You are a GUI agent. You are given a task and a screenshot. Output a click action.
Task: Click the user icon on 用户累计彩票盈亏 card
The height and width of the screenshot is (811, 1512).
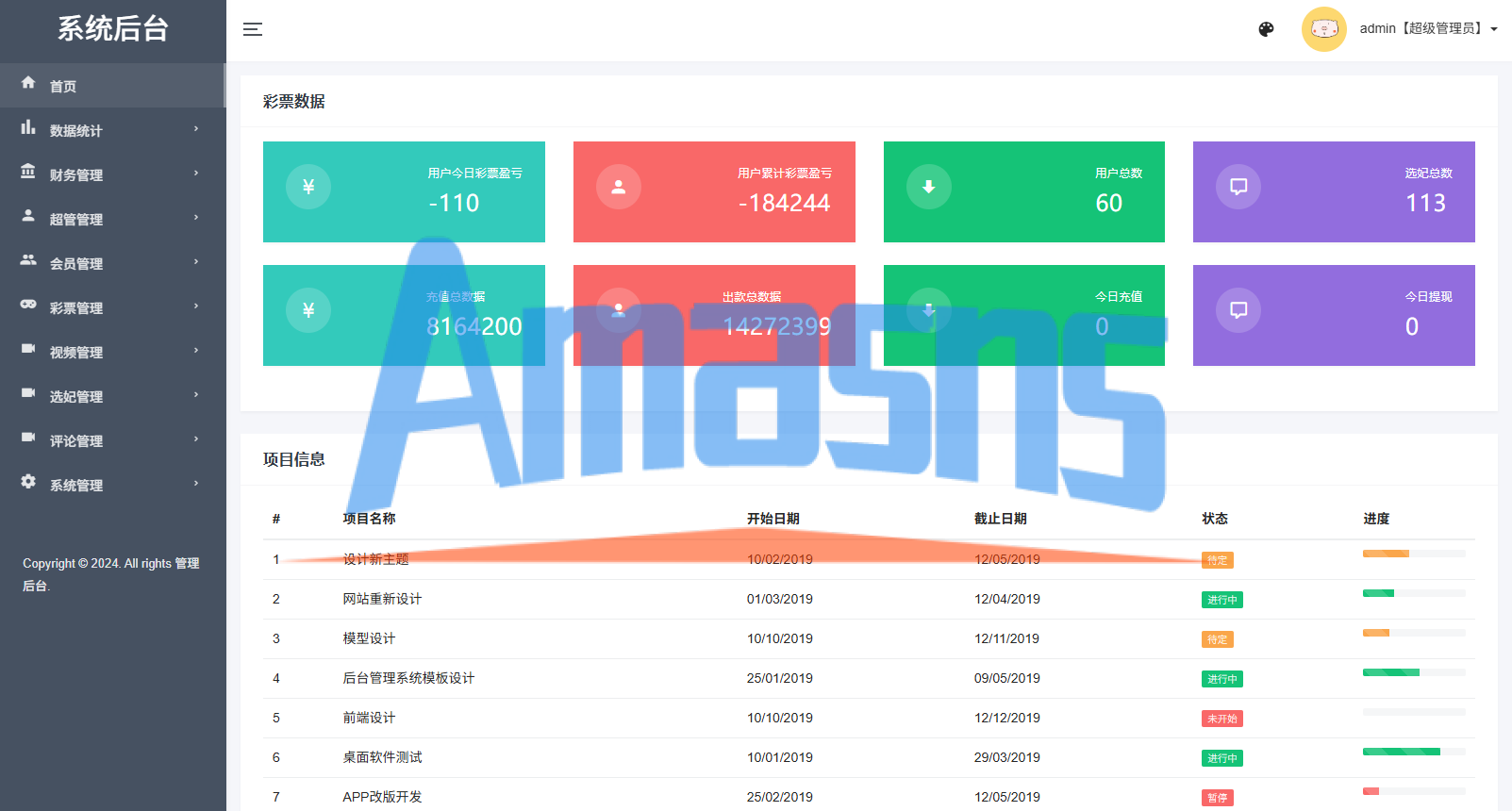click(619, 187)
